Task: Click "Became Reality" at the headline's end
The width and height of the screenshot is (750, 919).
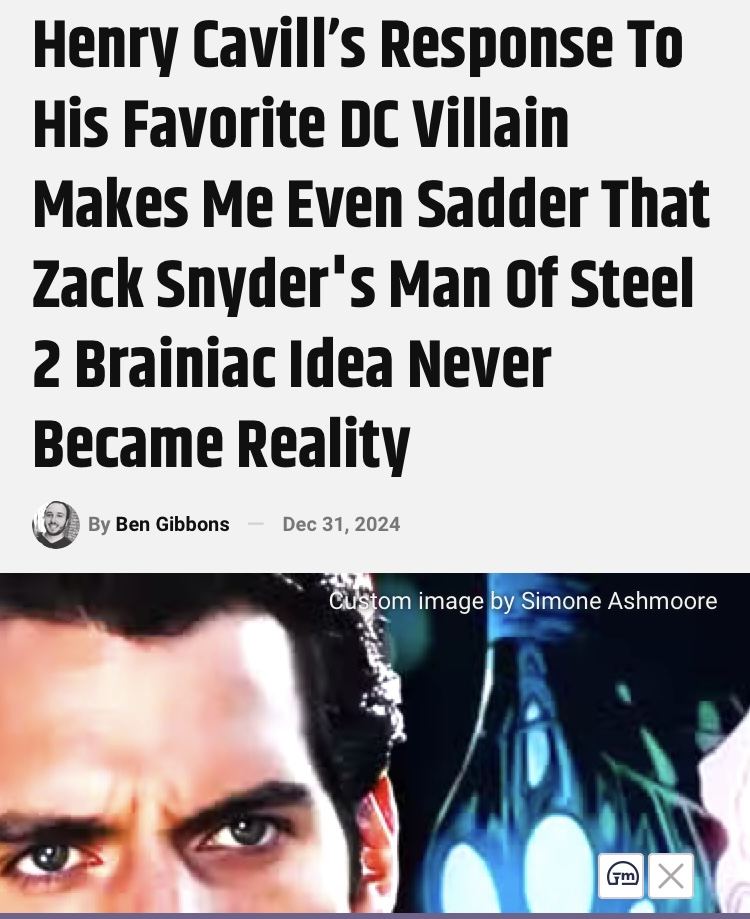Action: [221, 443]
